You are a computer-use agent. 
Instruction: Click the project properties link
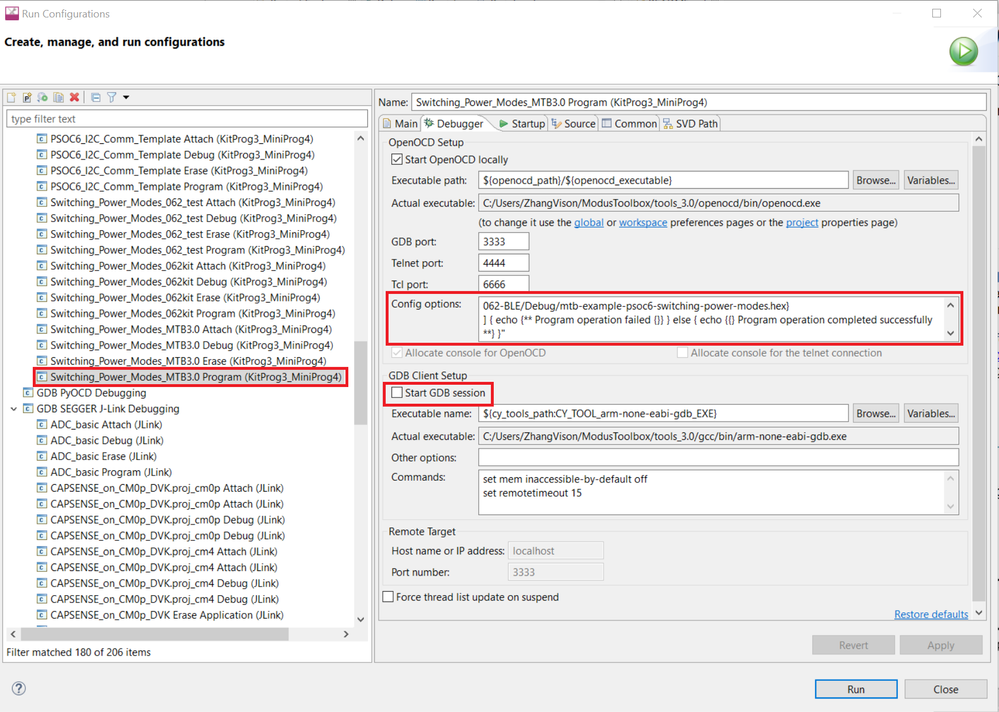[x=801, y=222]
